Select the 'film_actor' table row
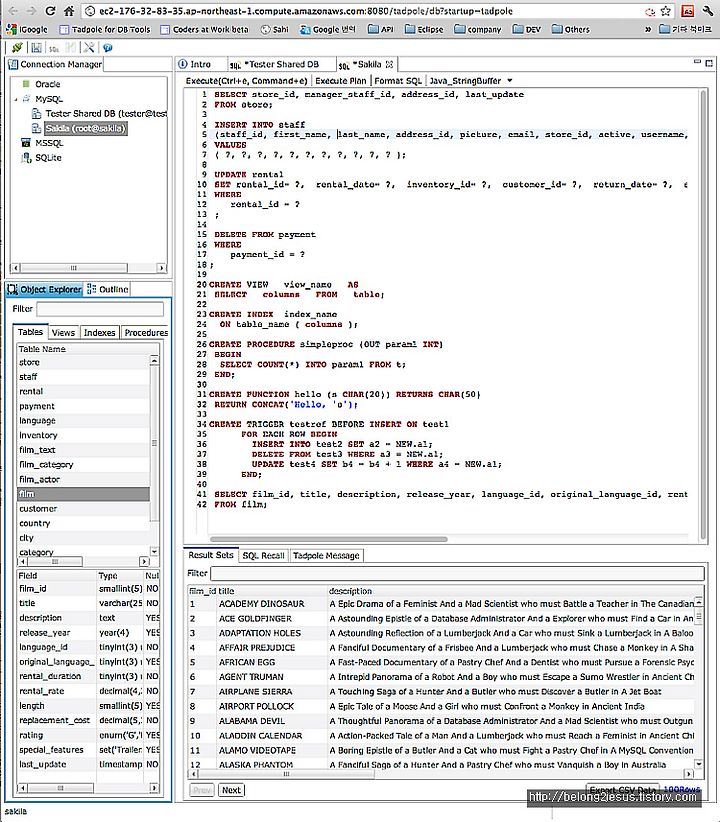This screenshot has height=822, width=720. click(x=83, y=479)
